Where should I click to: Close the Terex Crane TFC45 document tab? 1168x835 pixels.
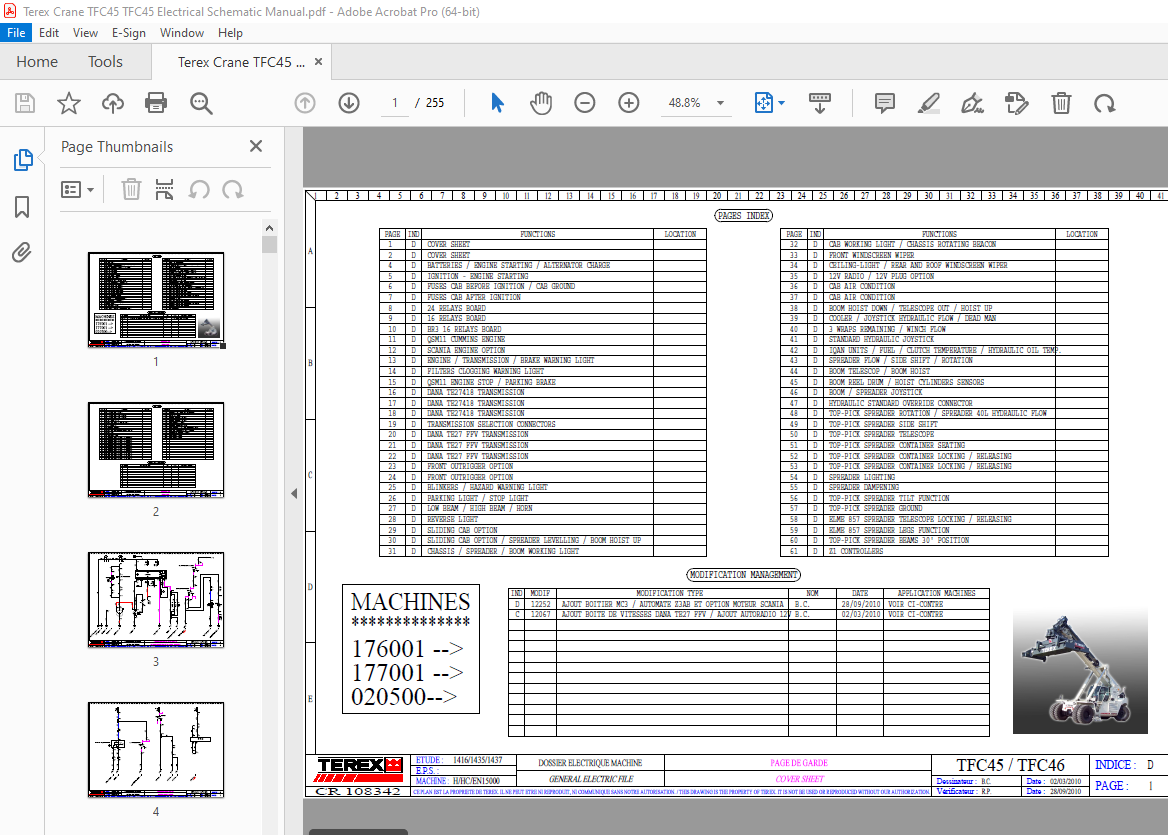(x=318, y=62)
